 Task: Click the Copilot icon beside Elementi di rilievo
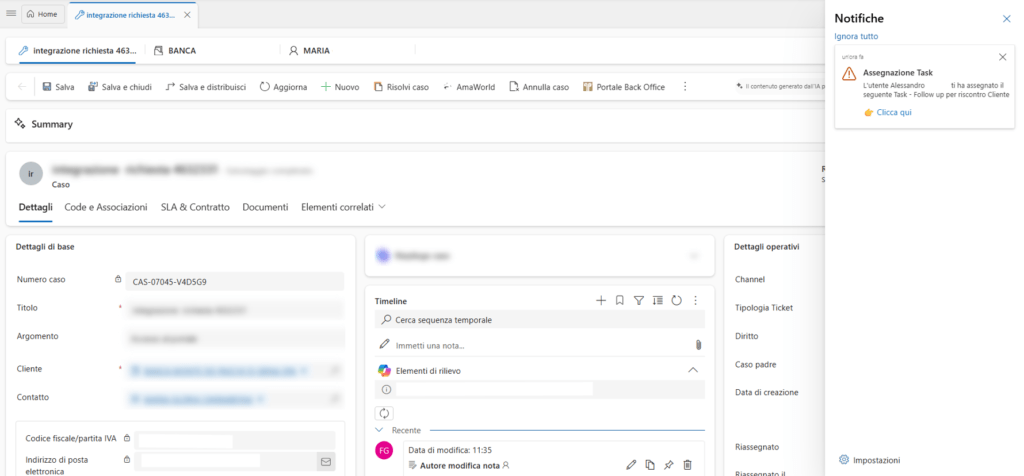[x=385, y=370]
